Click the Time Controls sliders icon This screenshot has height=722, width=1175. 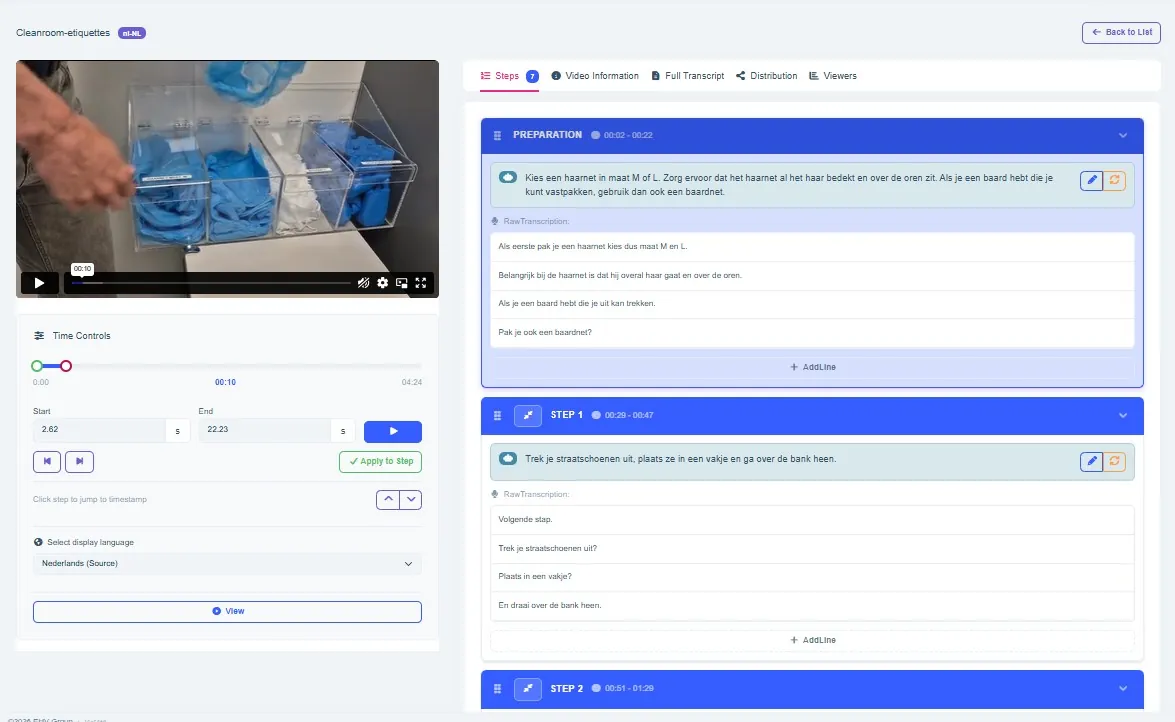(x=39, y=336)
